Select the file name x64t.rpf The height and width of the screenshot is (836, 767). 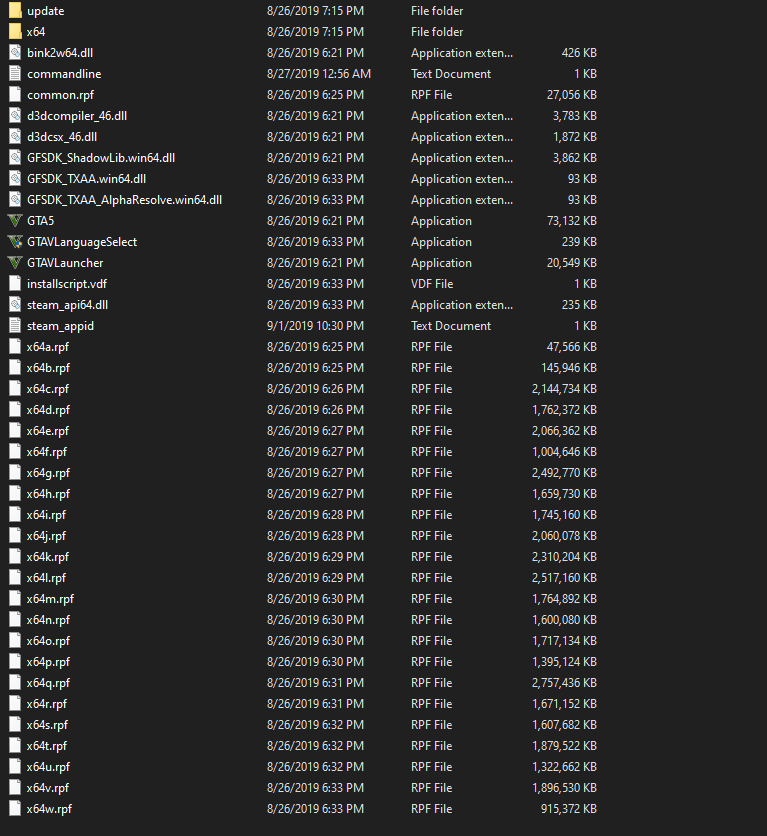pos(47,746)
